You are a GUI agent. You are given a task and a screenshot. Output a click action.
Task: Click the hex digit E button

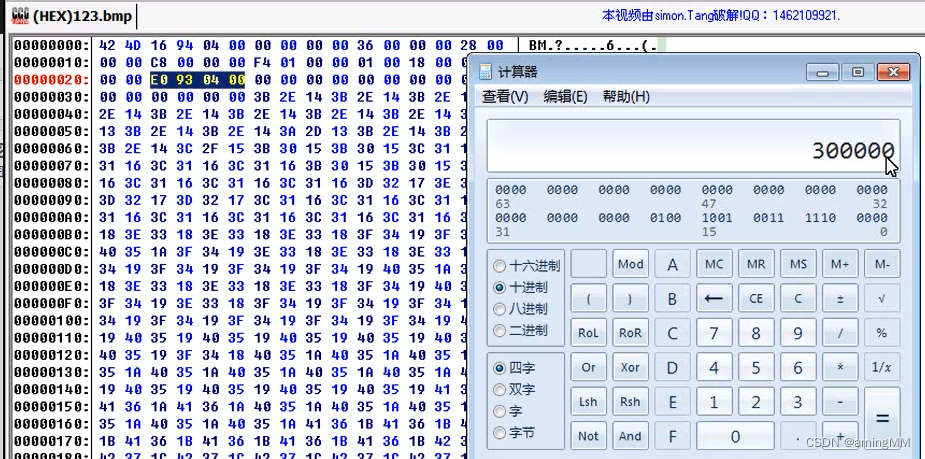pos(672,401)
